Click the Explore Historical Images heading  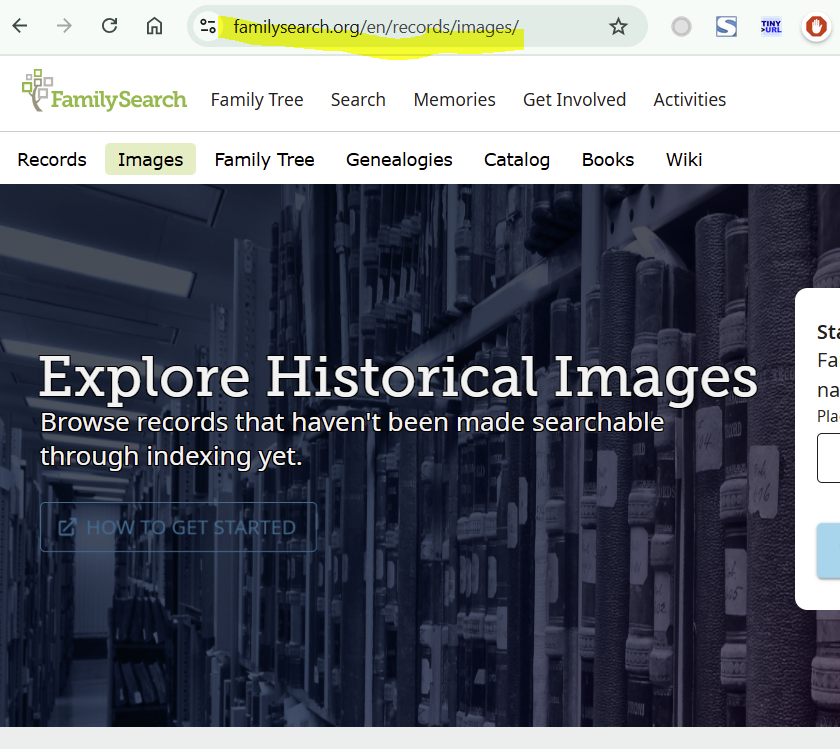pyautogui.click(x=399, y=378)
